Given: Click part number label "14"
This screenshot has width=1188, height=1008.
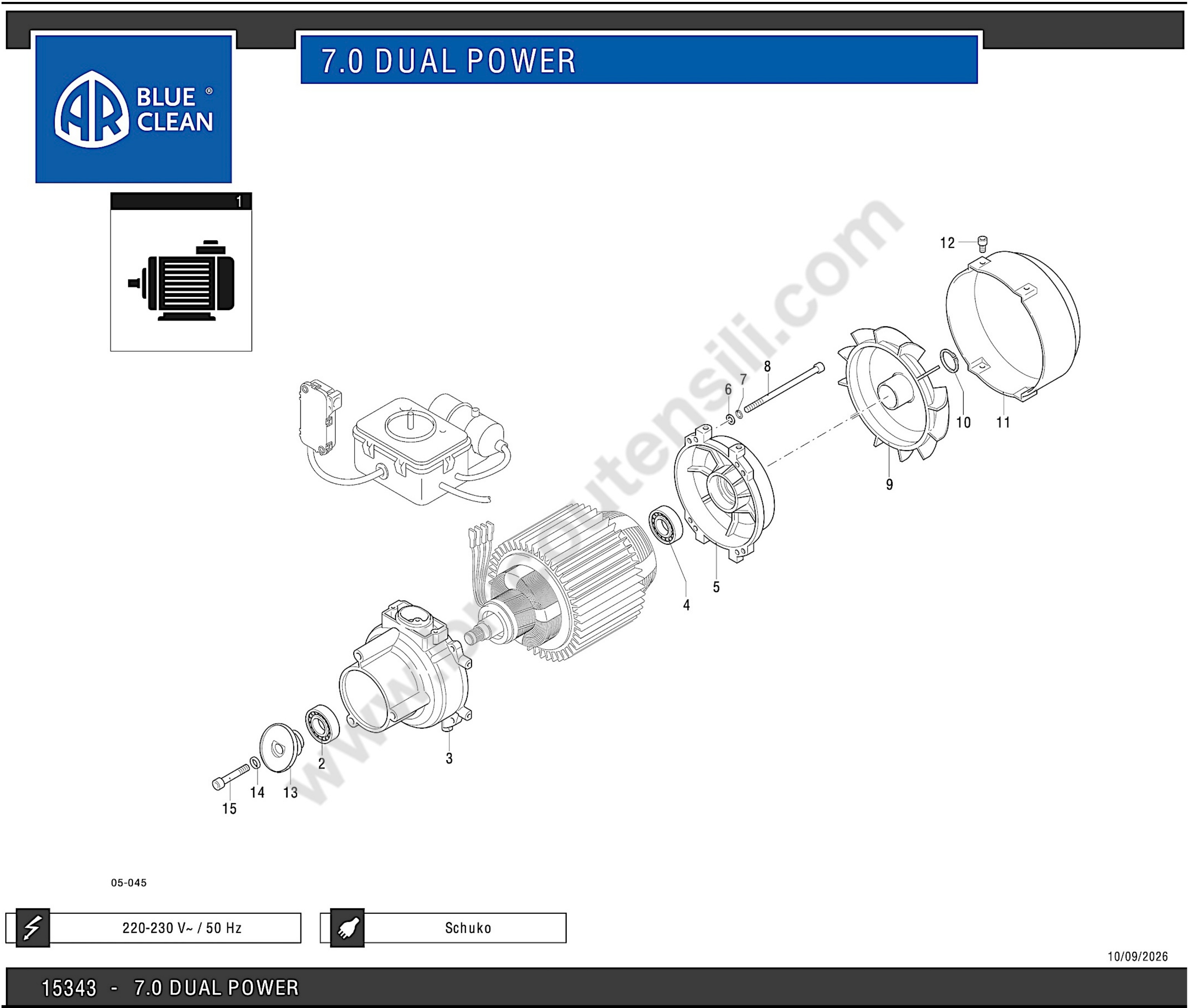Looking at the screenshot, I should 257,792.
